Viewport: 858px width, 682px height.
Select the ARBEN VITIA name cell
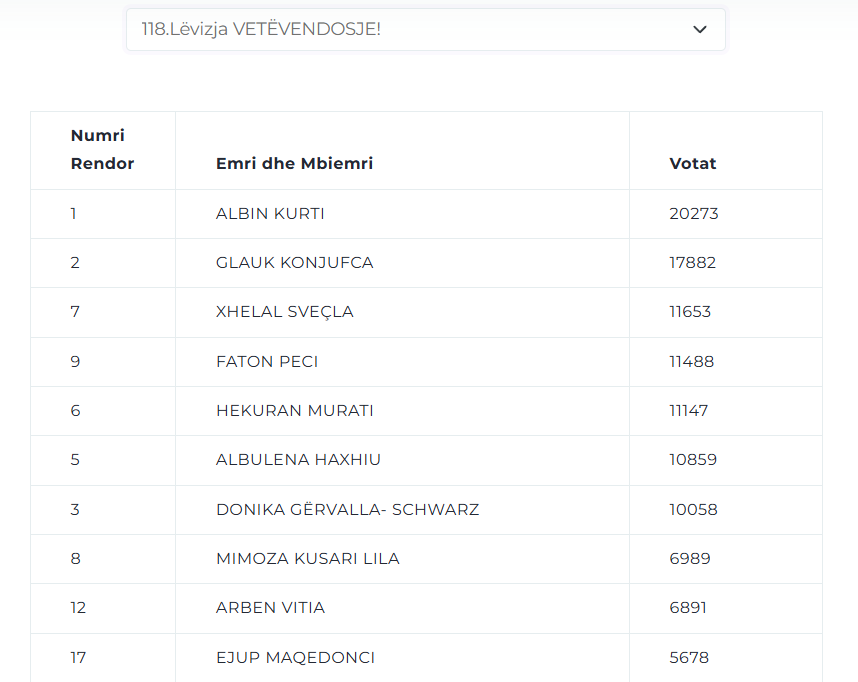pos(402,609)
